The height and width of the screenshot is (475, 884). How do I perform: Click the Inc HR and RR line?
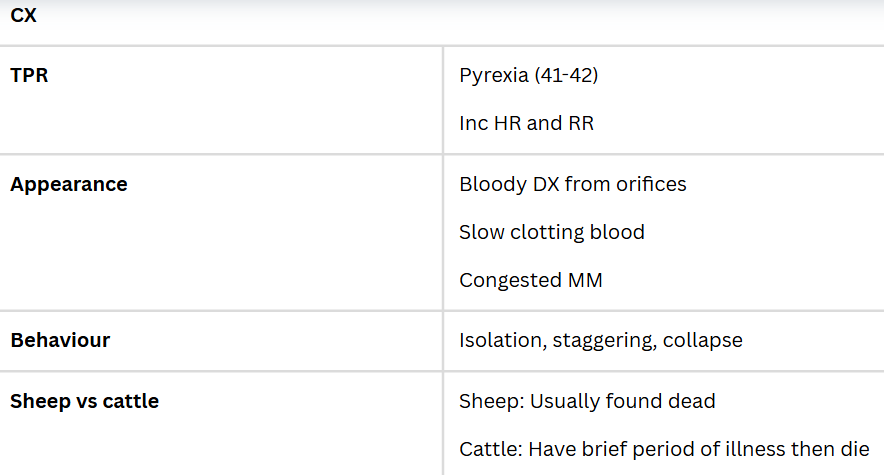(x=526, y=124)
